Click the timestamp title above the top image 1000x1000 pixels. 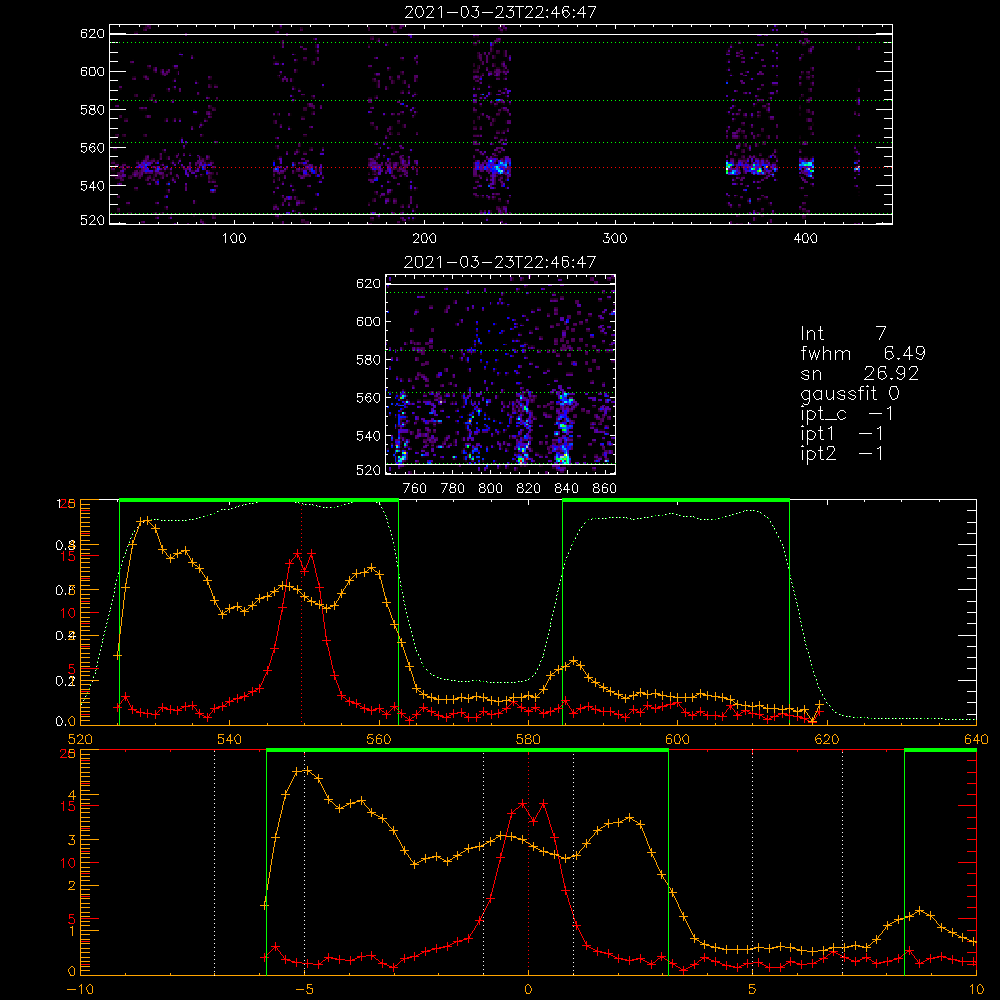(501, 12)
